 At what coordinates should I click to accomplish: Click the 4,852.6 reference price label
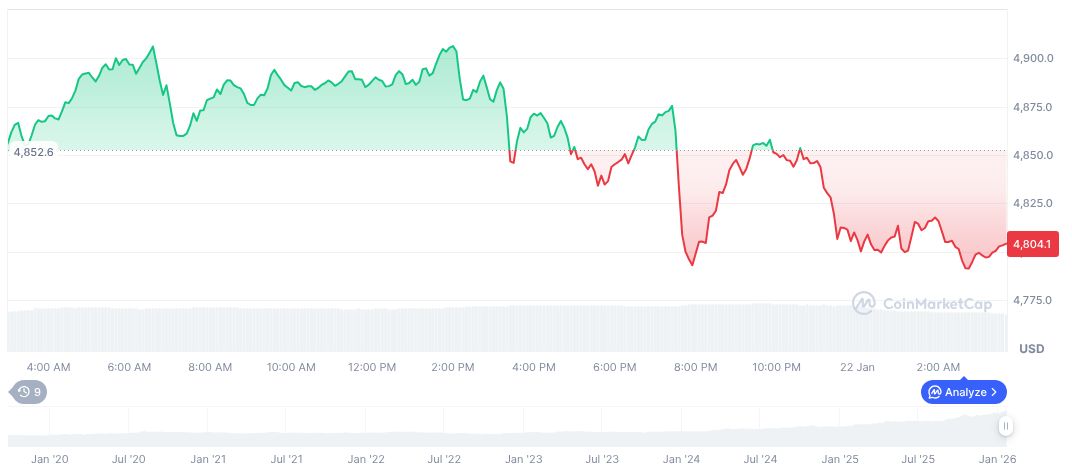tap(33, 151)
